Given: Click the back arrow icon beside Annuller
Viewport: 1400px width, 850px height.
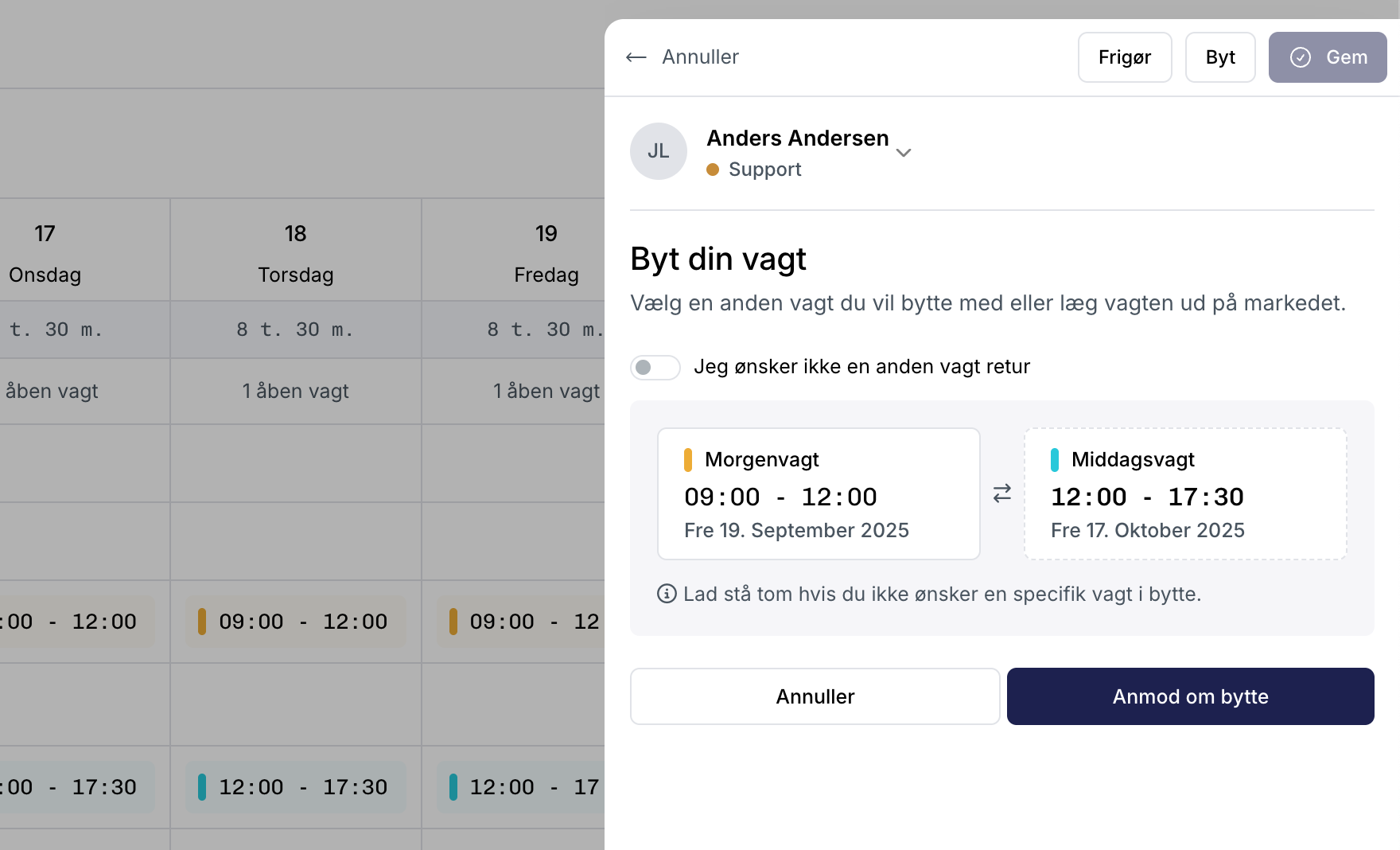Looking at the screenshot, I should (636, 57).
